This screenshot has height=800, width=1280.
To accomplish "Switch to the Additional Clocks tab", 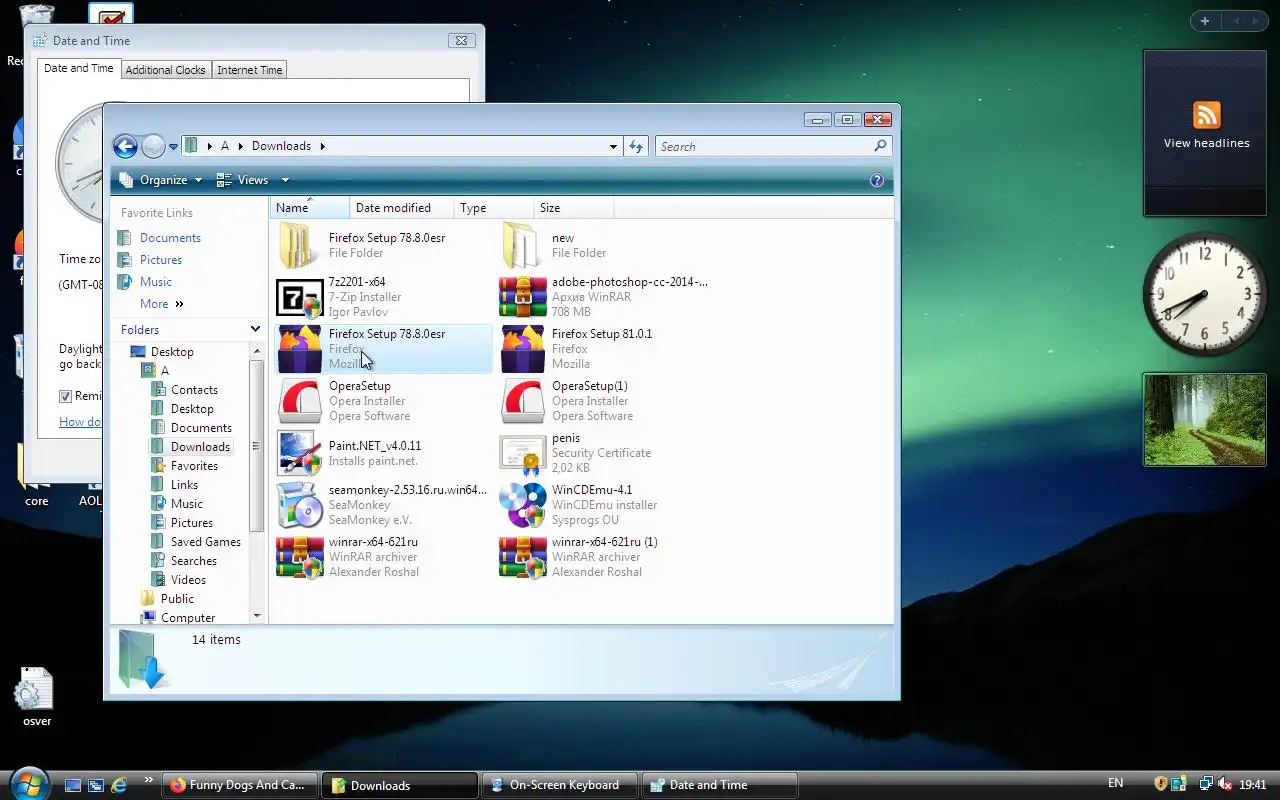I will 165,70.
